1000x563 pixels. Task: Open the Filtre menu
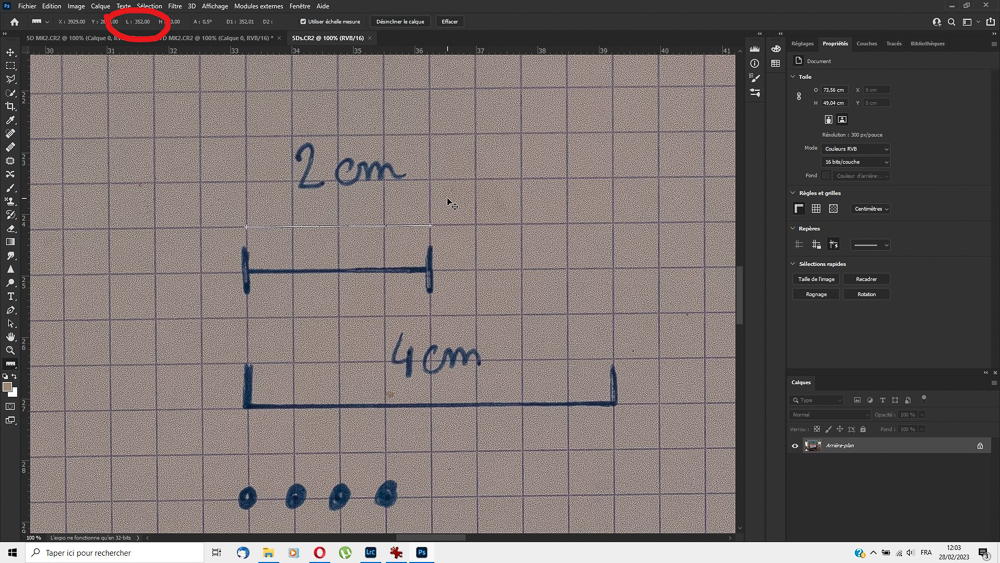[x=175, y=6]
